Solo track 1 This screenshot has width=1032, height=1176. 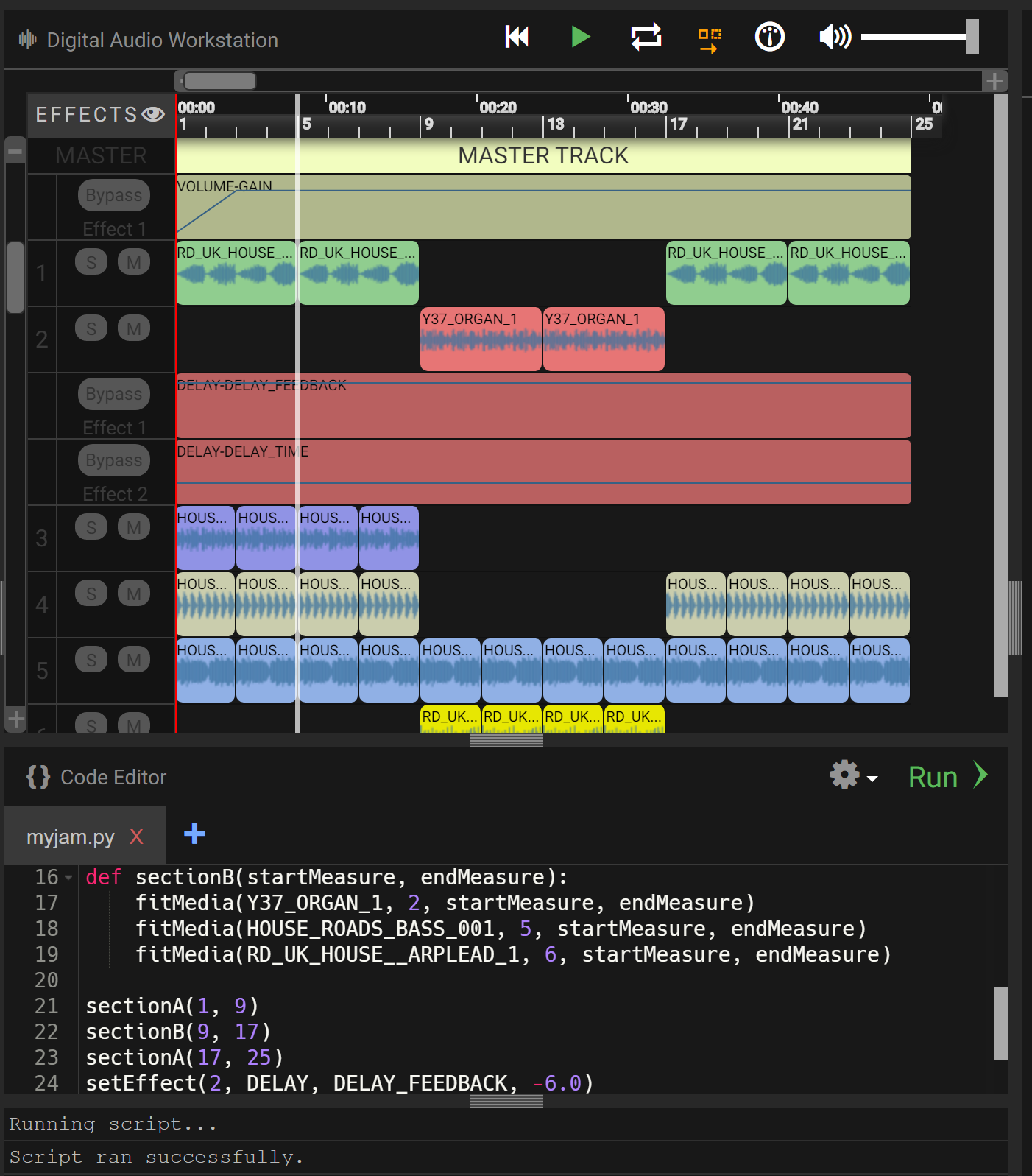[91, 262]
